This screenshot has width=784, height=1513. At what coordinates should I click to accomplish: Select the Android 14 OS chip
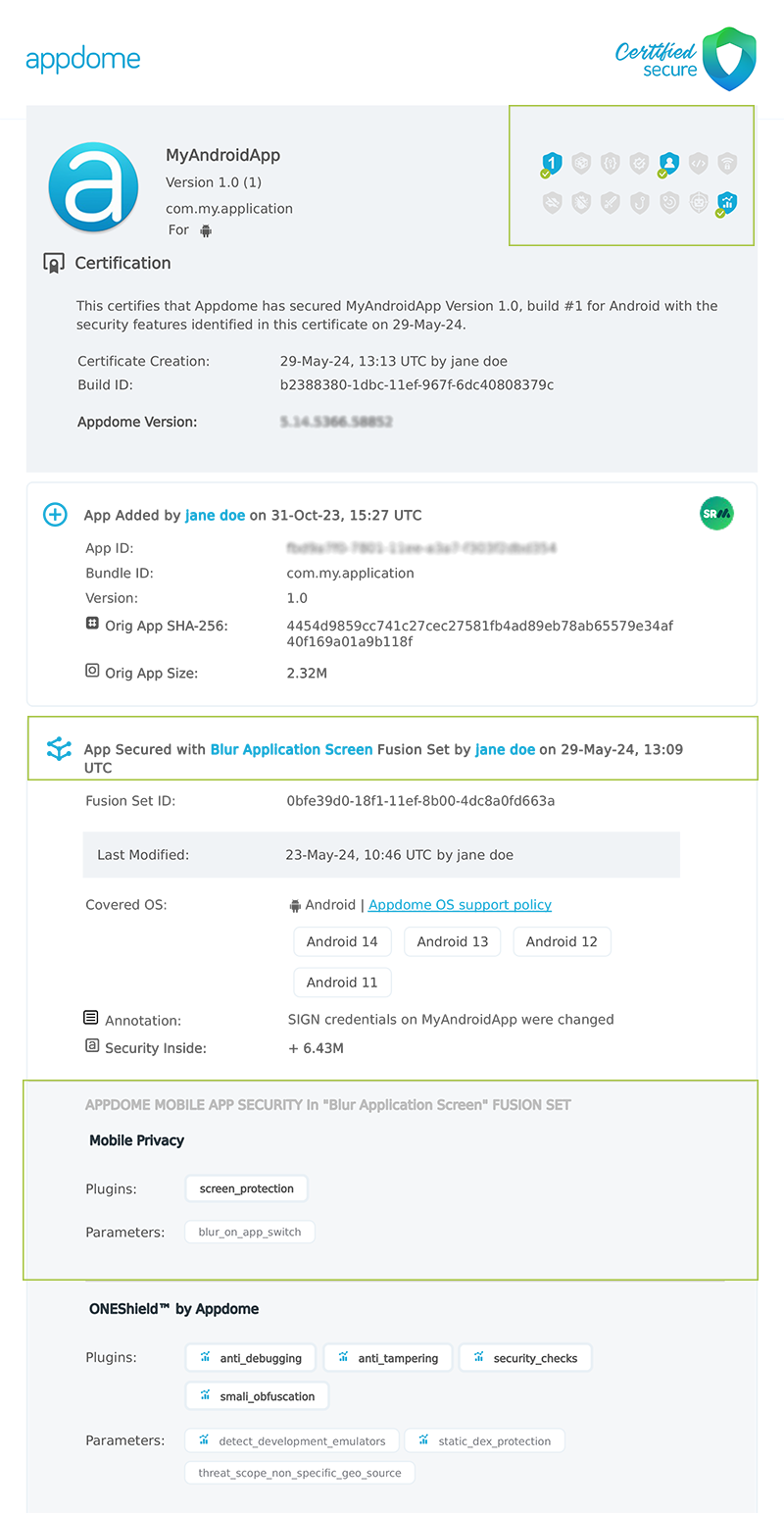click(342, 941)
